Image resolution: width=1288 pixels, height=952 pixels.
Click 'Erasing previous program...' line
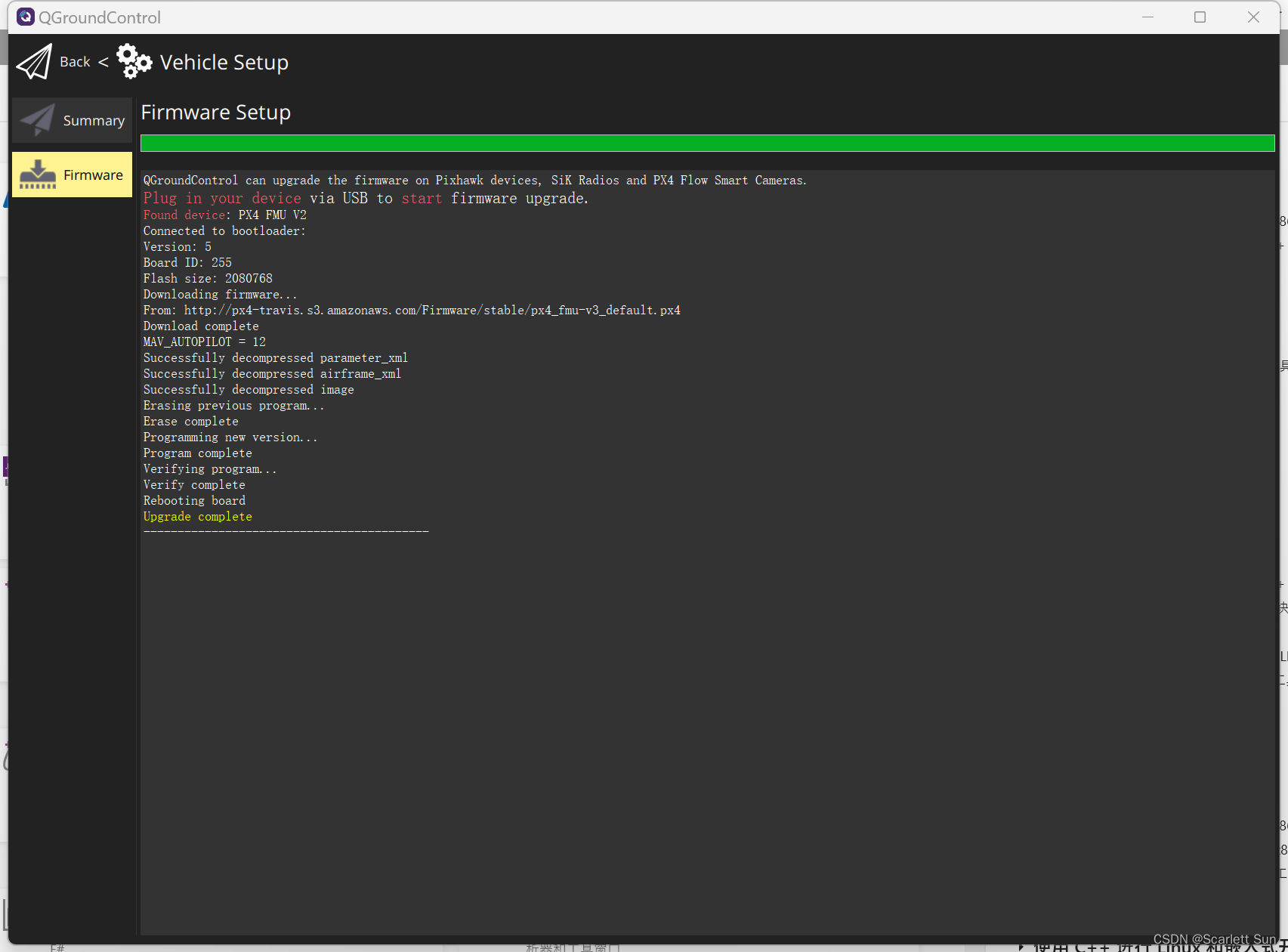tap(234, 406)
